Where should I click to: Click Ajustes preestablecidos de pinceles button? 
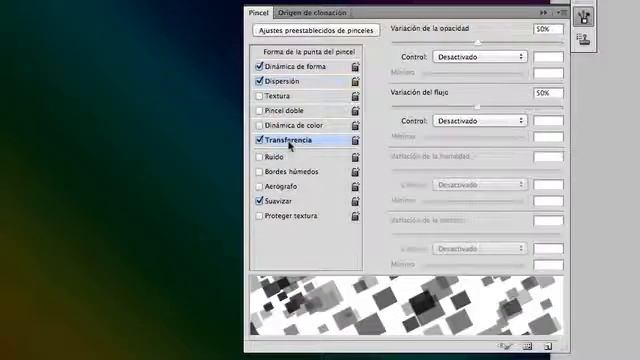[x=316, y=31]
